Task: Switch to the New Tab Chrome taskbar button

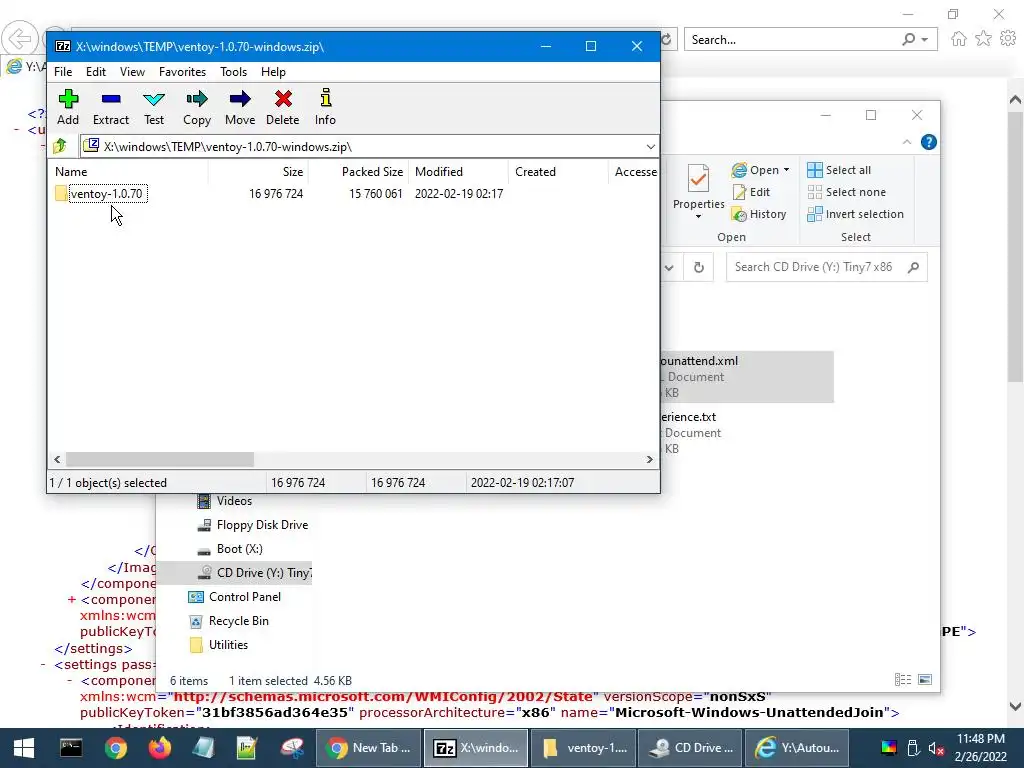Action: coord(370,748)
